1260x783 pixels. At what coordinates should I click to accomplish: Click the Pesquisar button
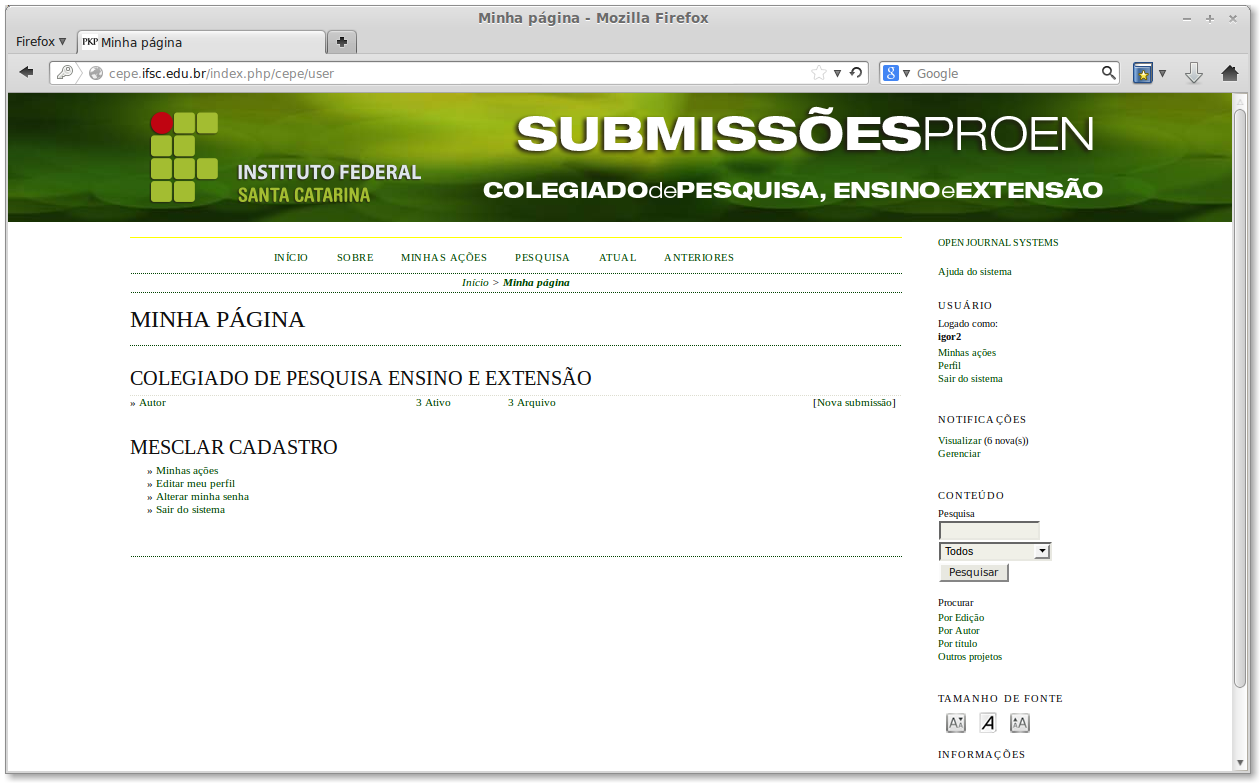972,571
